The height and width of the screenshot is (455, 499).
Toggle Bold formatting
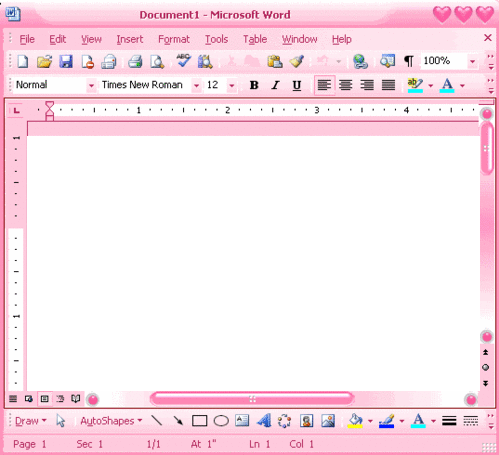254,85
